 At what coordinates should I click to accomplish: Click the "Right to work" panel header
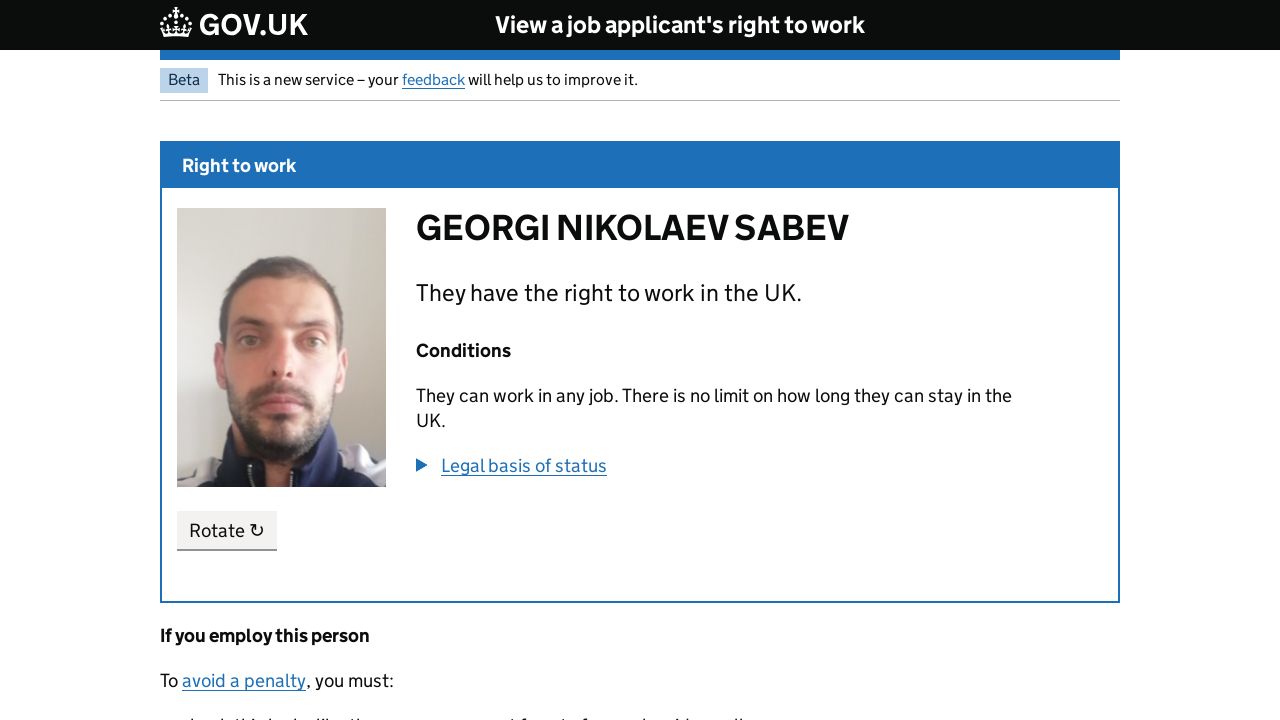(x=239, y=166)
